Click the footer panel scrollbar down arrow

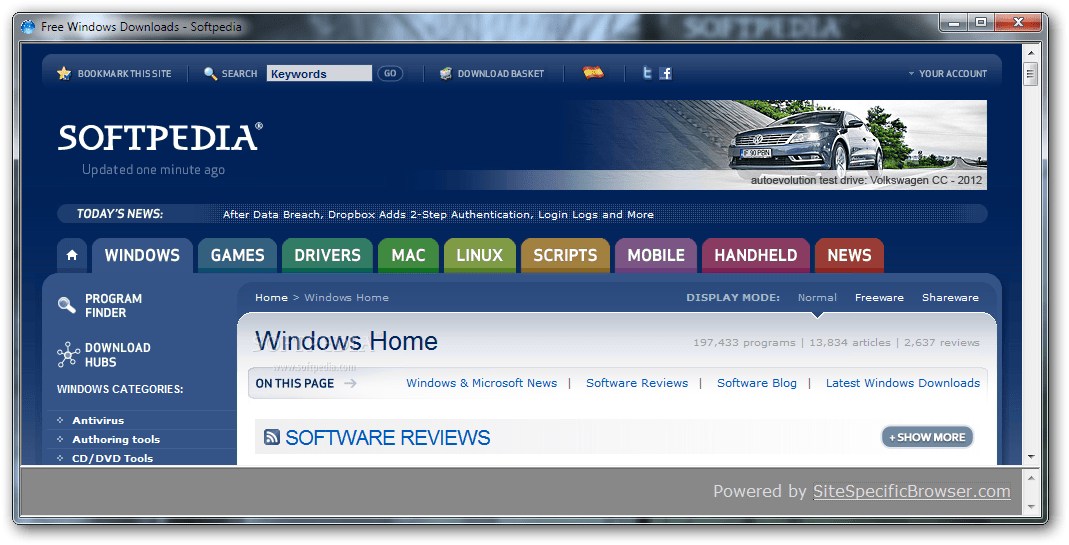pos(1031,507)
